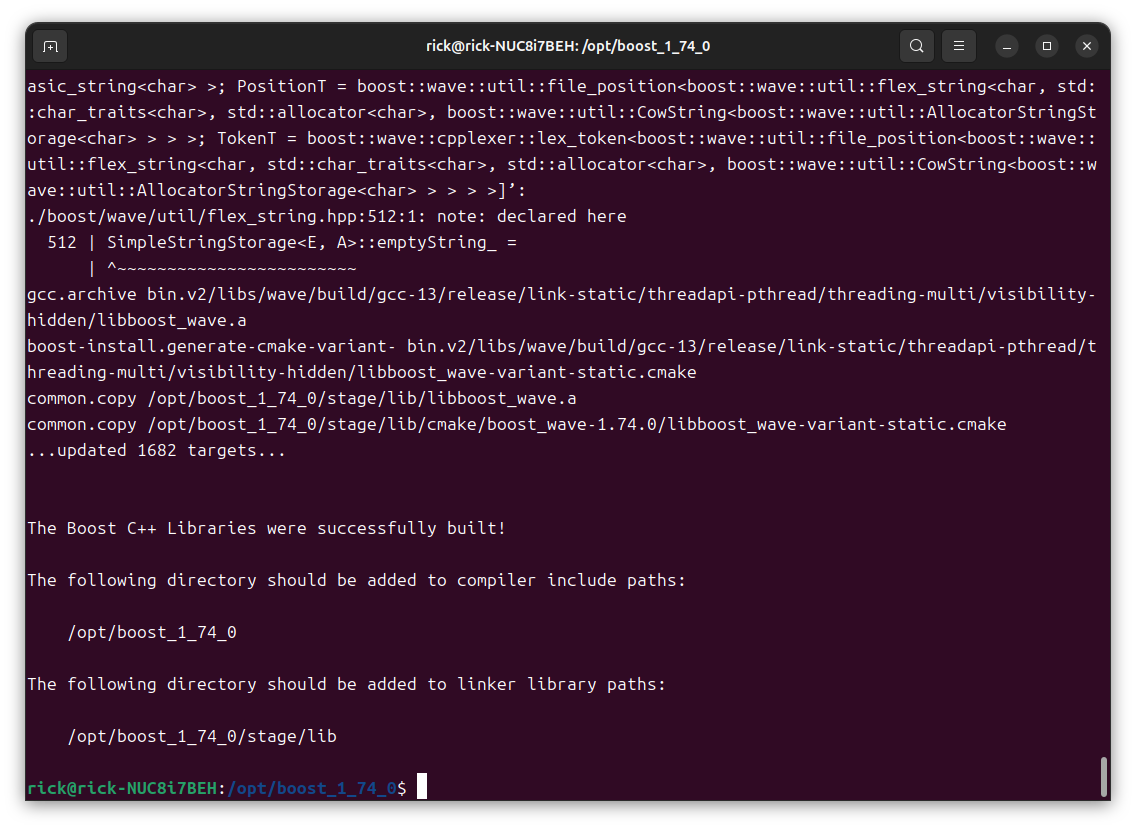Click 'The Boost C++ Libraries were successfully built!'
This screenshot has width=1136, height=829.
[266, 528]
